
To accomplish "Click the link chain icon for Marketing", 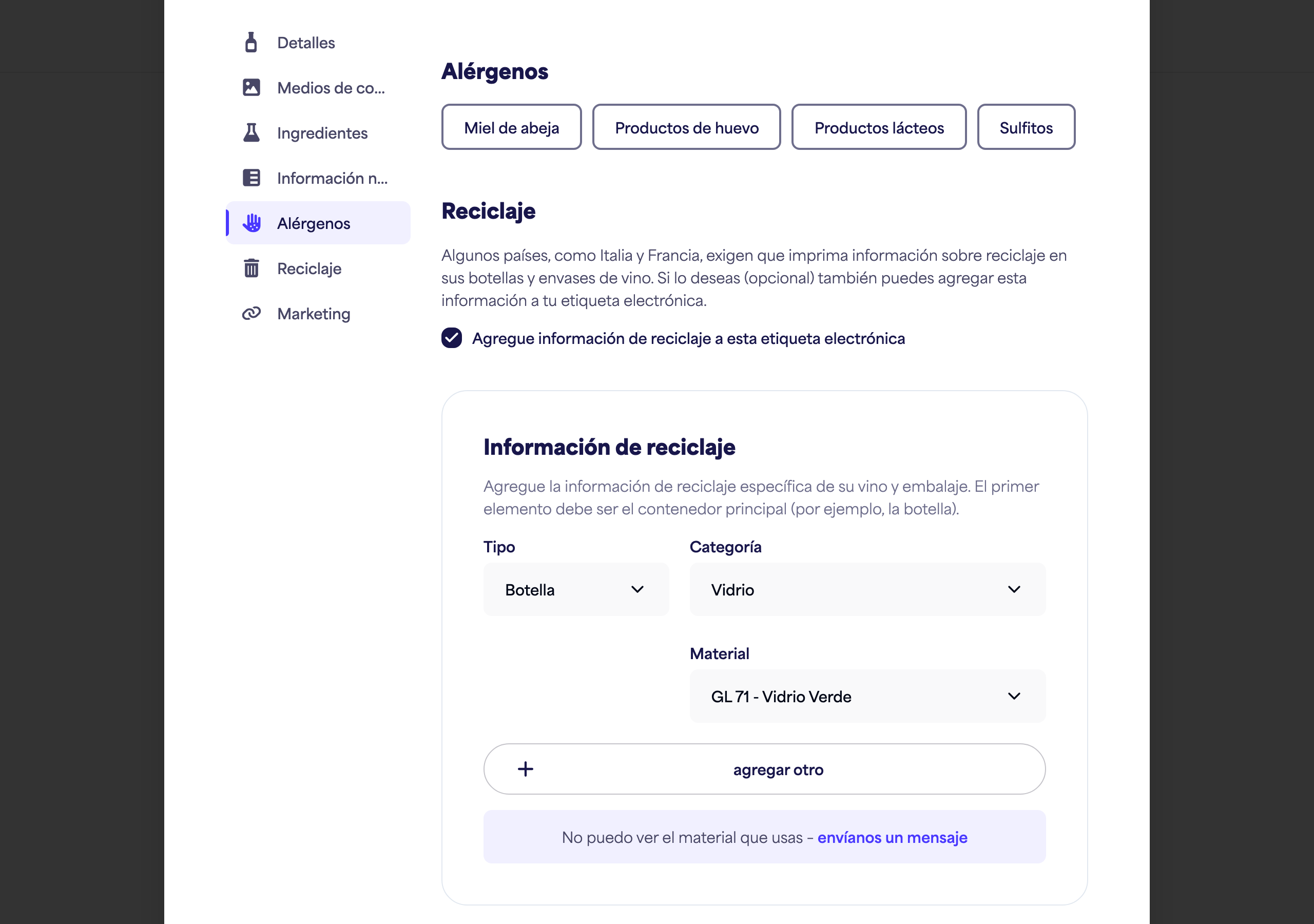I will pyautogui.click(x=251, y=313).
